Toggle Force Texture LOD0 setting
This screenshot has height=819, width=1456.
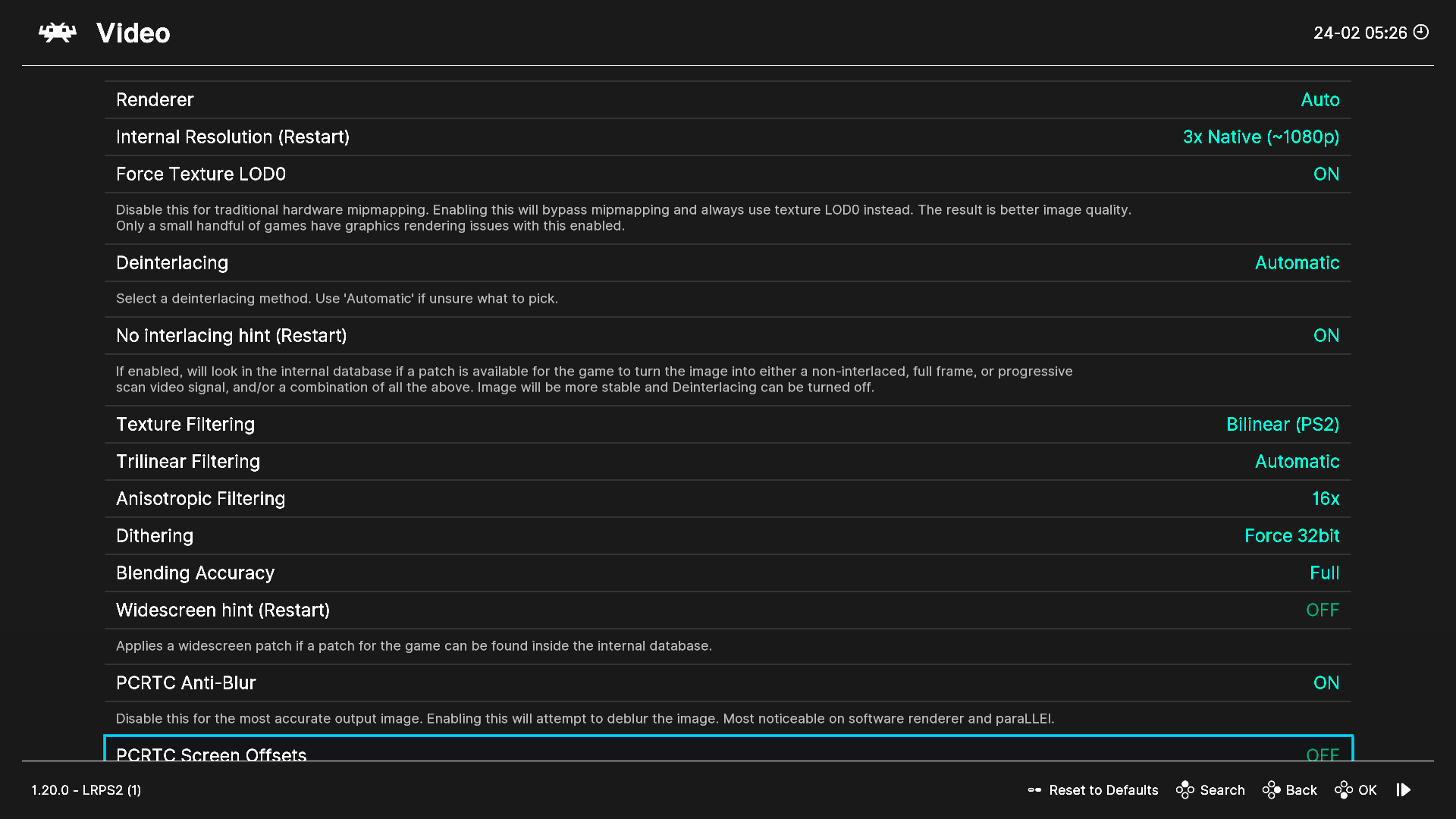728,174
